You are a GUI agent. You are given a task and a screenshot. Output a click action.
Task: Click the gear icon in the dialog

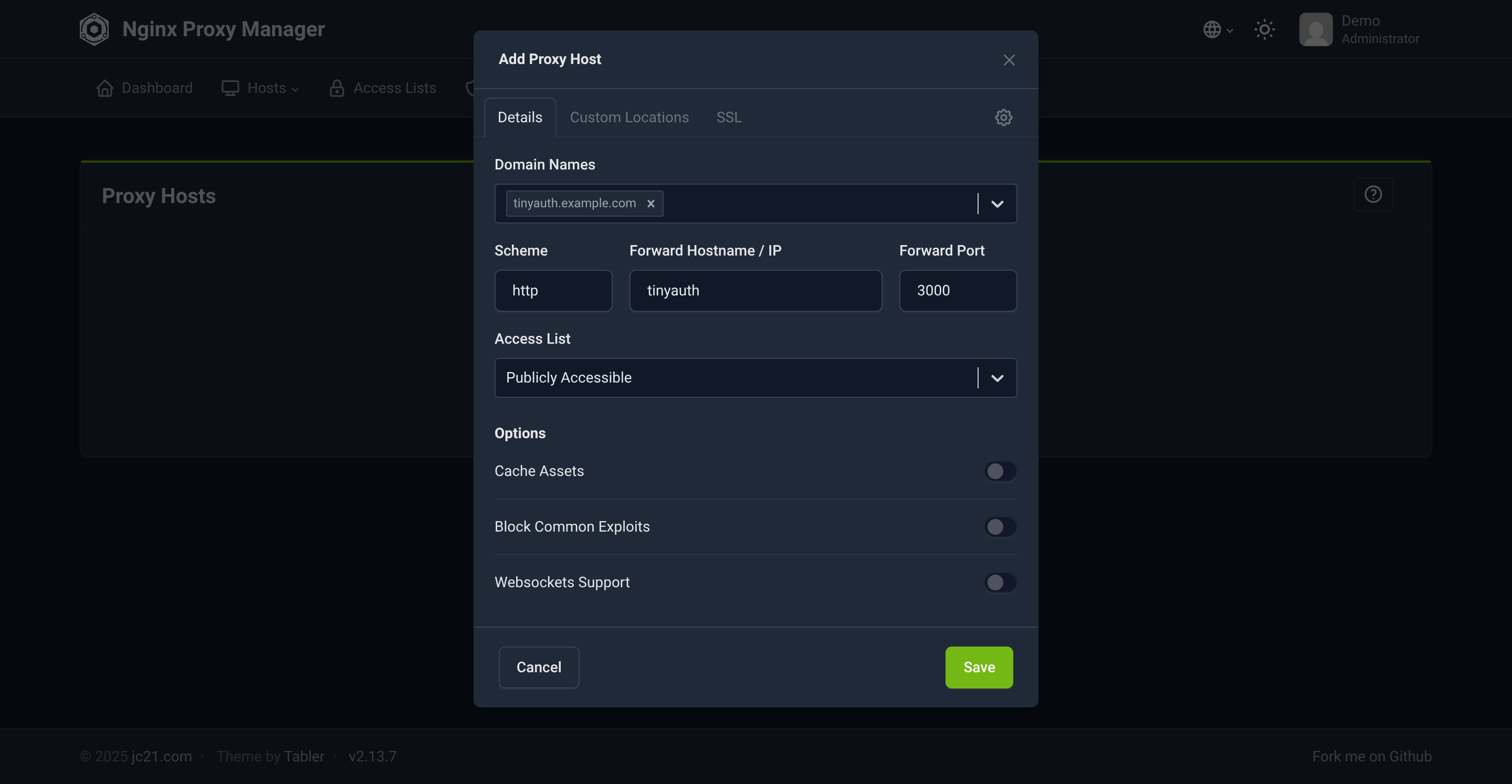pos(1003,118)
